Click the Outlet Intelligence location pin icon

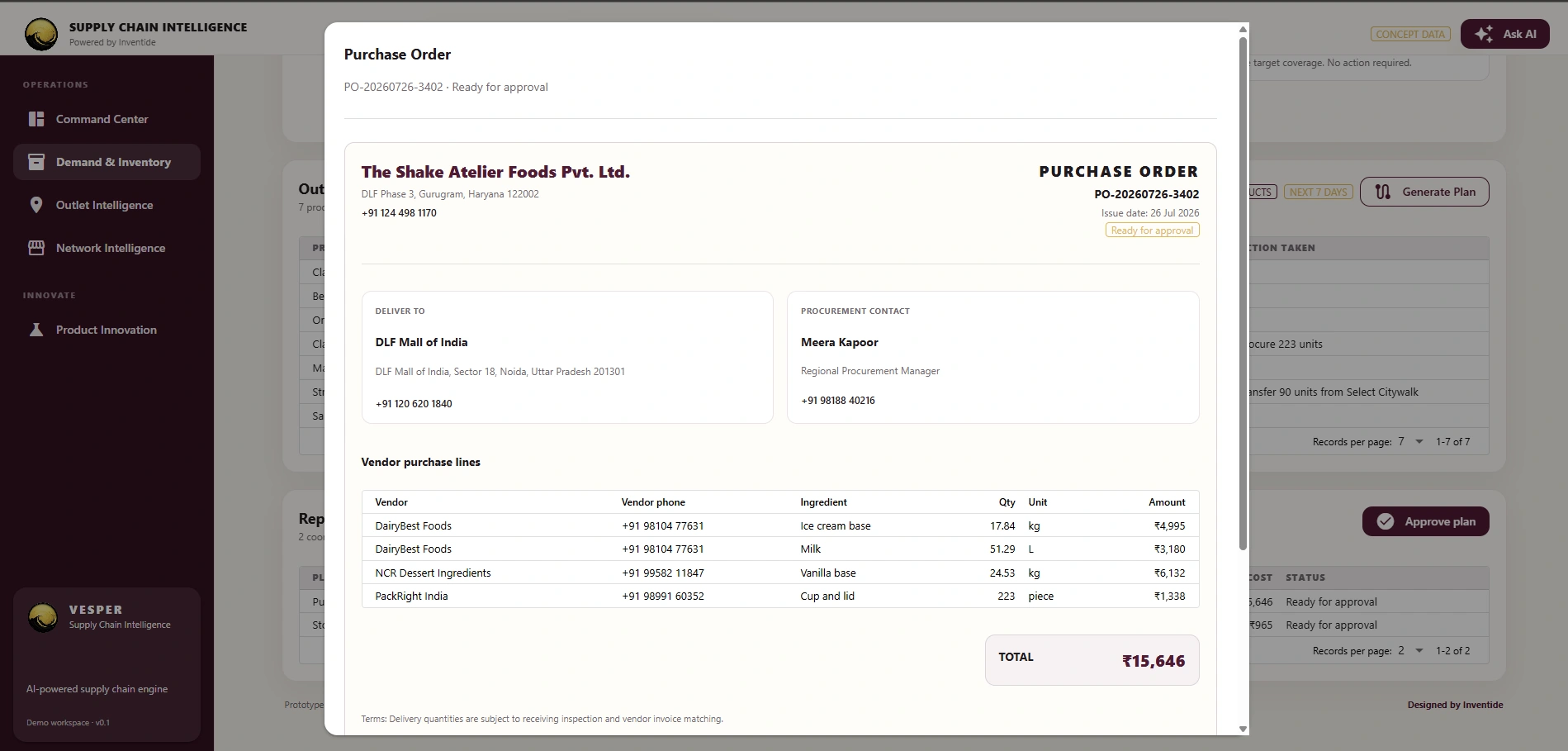click(36, 205)
